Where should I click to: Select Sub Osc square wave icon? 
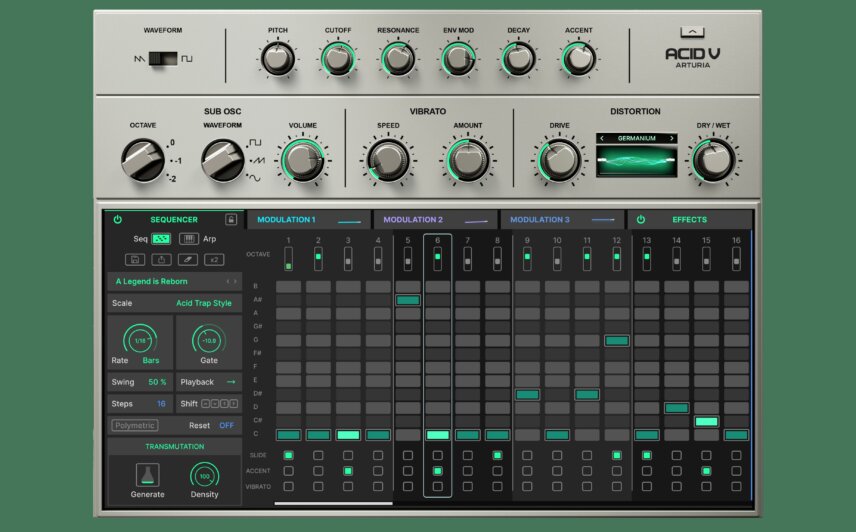tap(255, 142)
